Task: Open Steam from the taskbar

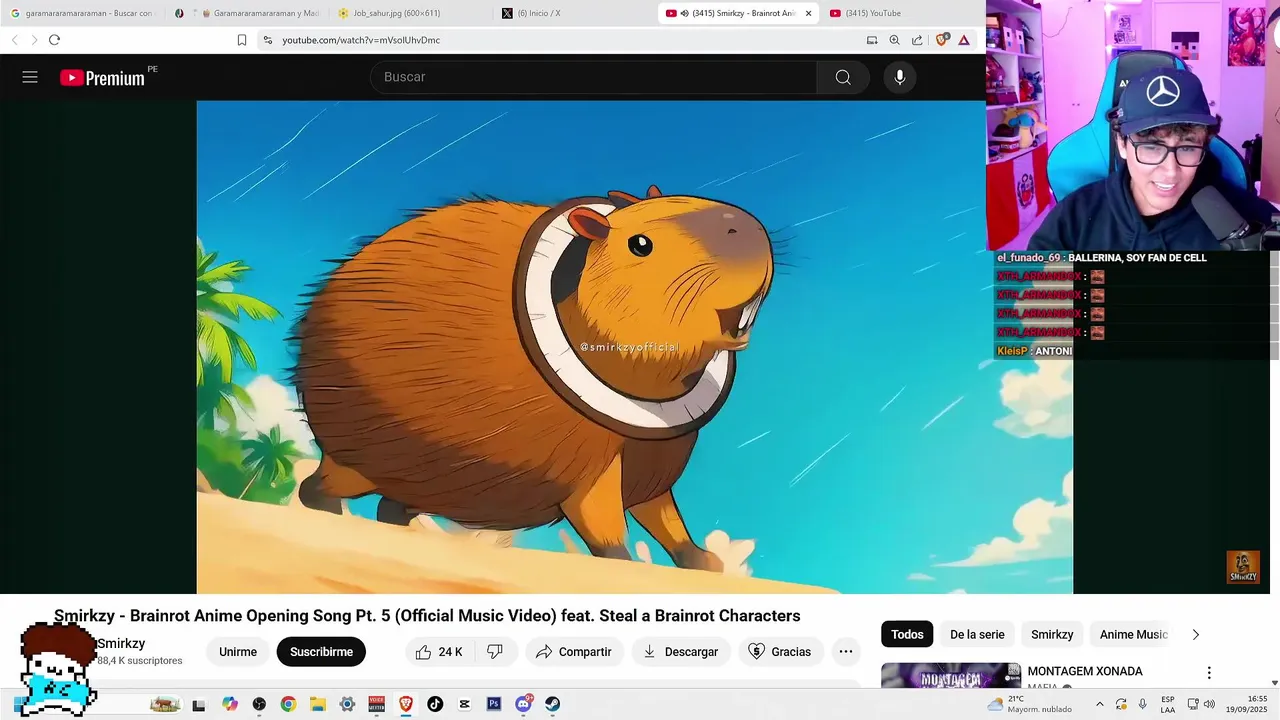Action: point(552,704)
